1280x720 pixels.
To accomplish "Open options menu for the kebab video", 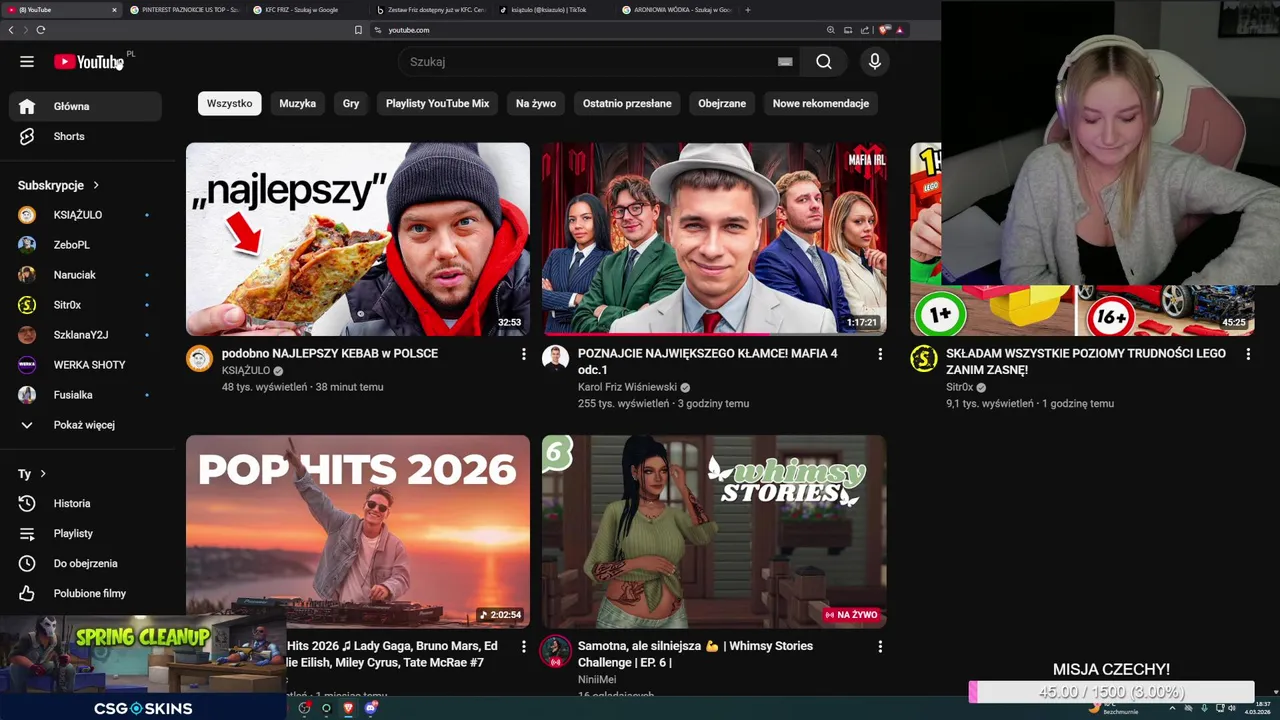I will pos(523,354).
